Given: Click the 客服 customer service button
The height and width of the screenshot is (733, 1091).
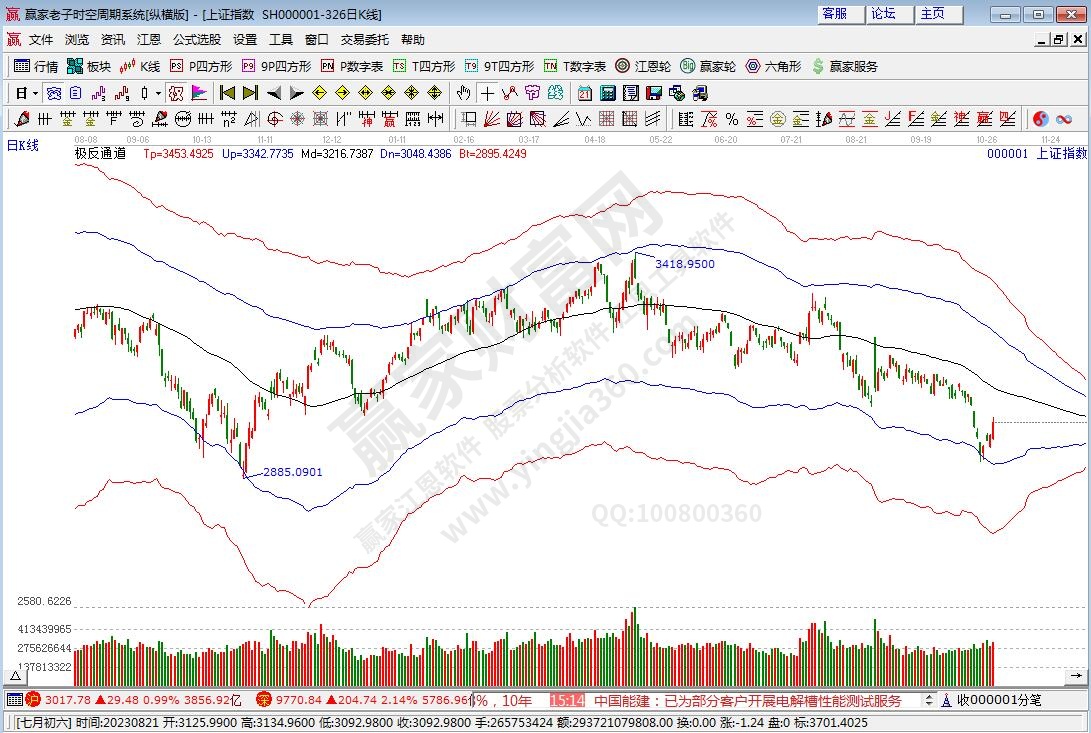Looking at the screenshot, I should pyautogui.click(x=834, y=14).
